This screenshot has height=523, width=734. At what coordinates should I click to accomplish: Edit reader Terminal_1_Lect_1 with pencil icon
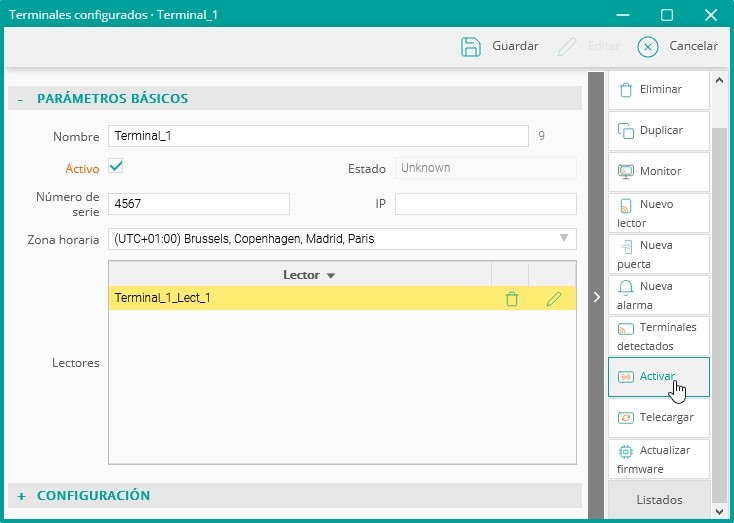[553, 298]
